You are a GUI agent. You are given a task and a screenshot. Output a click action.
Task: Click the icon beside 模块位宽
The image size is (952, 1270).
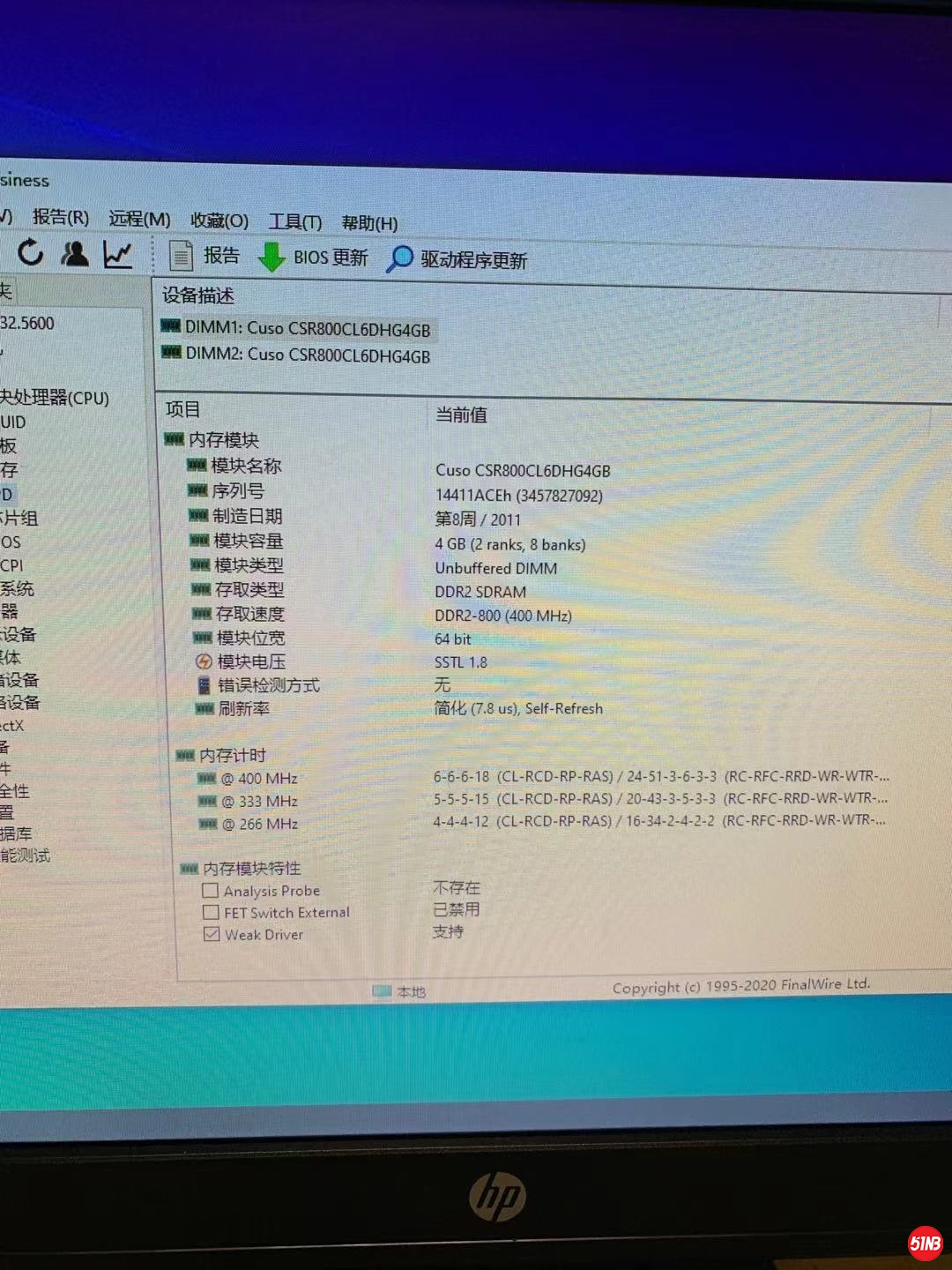pos(203,637)
